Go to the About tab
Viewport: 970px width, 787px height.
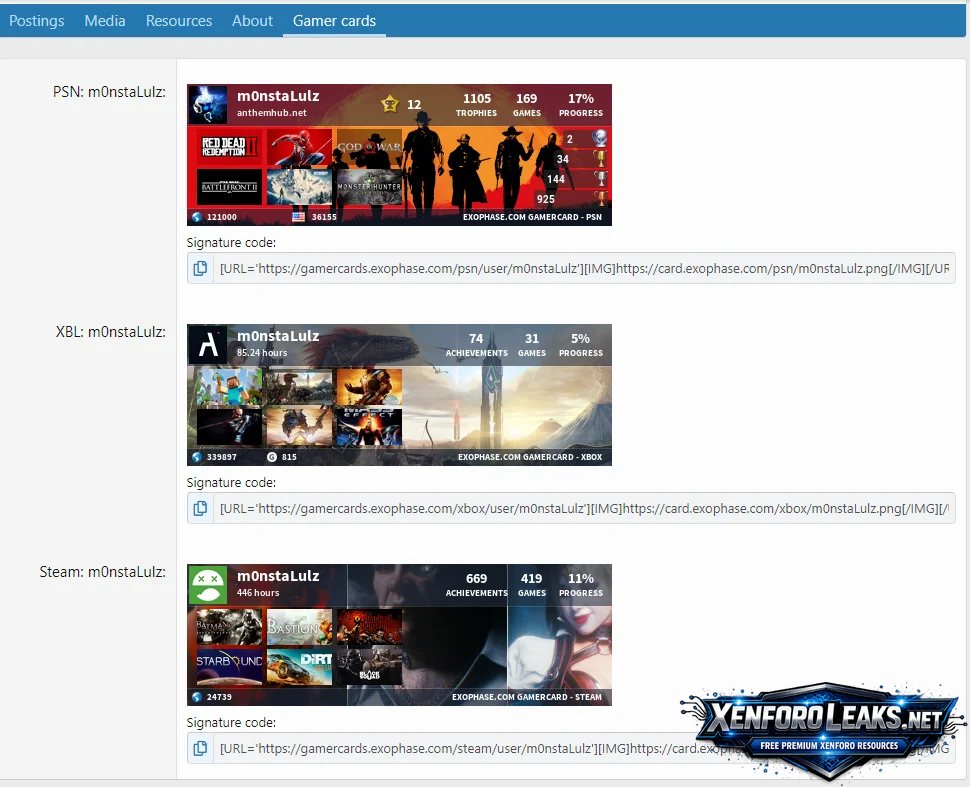(252, 20)
